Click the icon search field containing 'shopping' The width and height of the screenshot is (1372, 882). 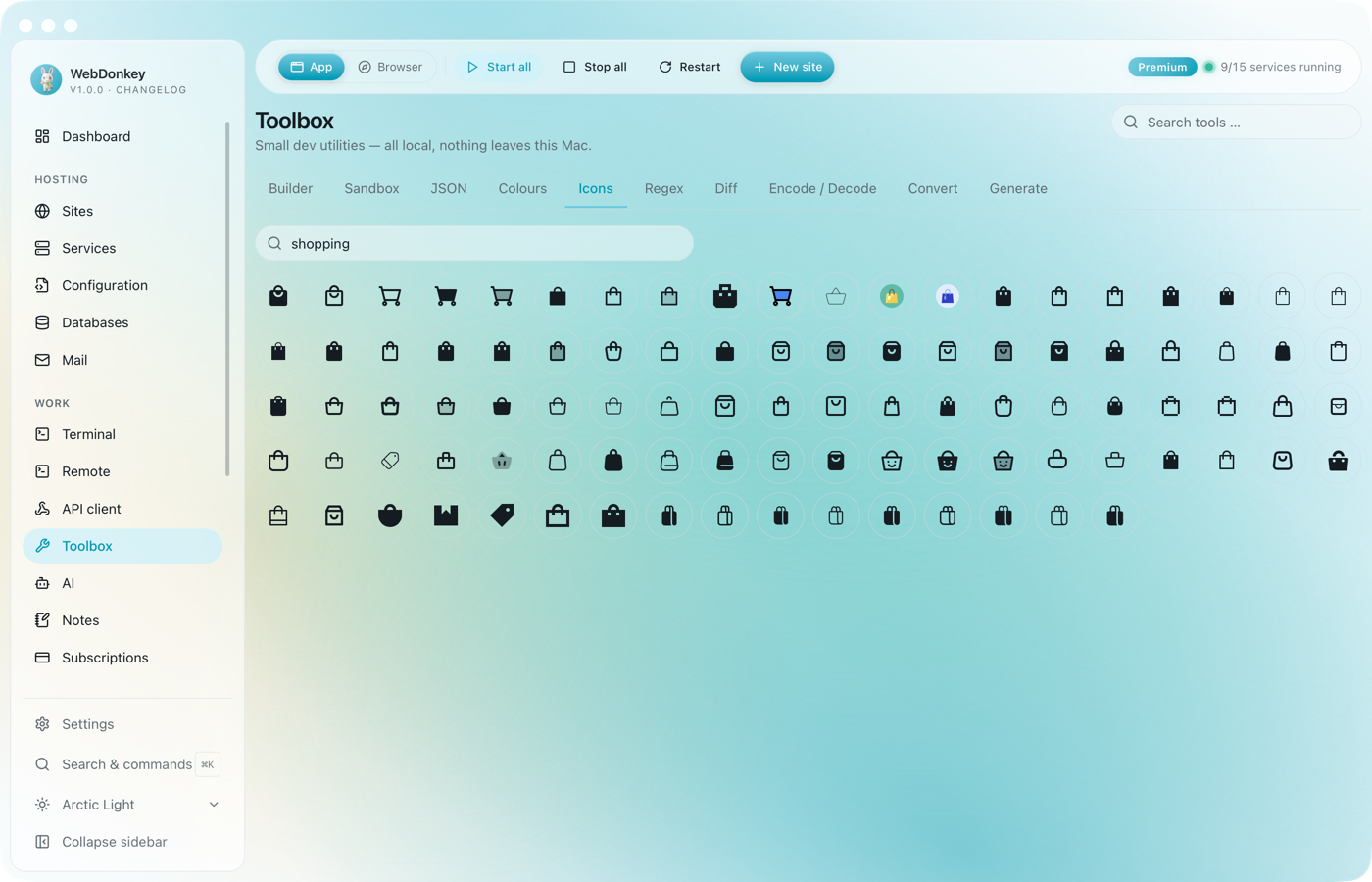(x=474, y=243)
